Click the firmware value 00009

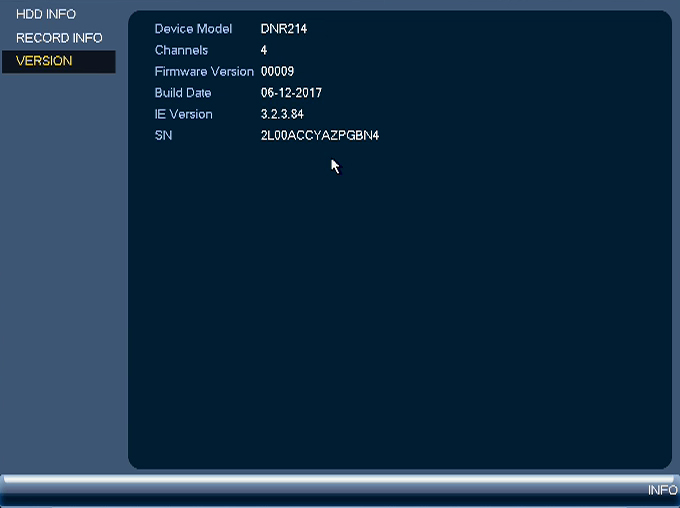(278, 72)
